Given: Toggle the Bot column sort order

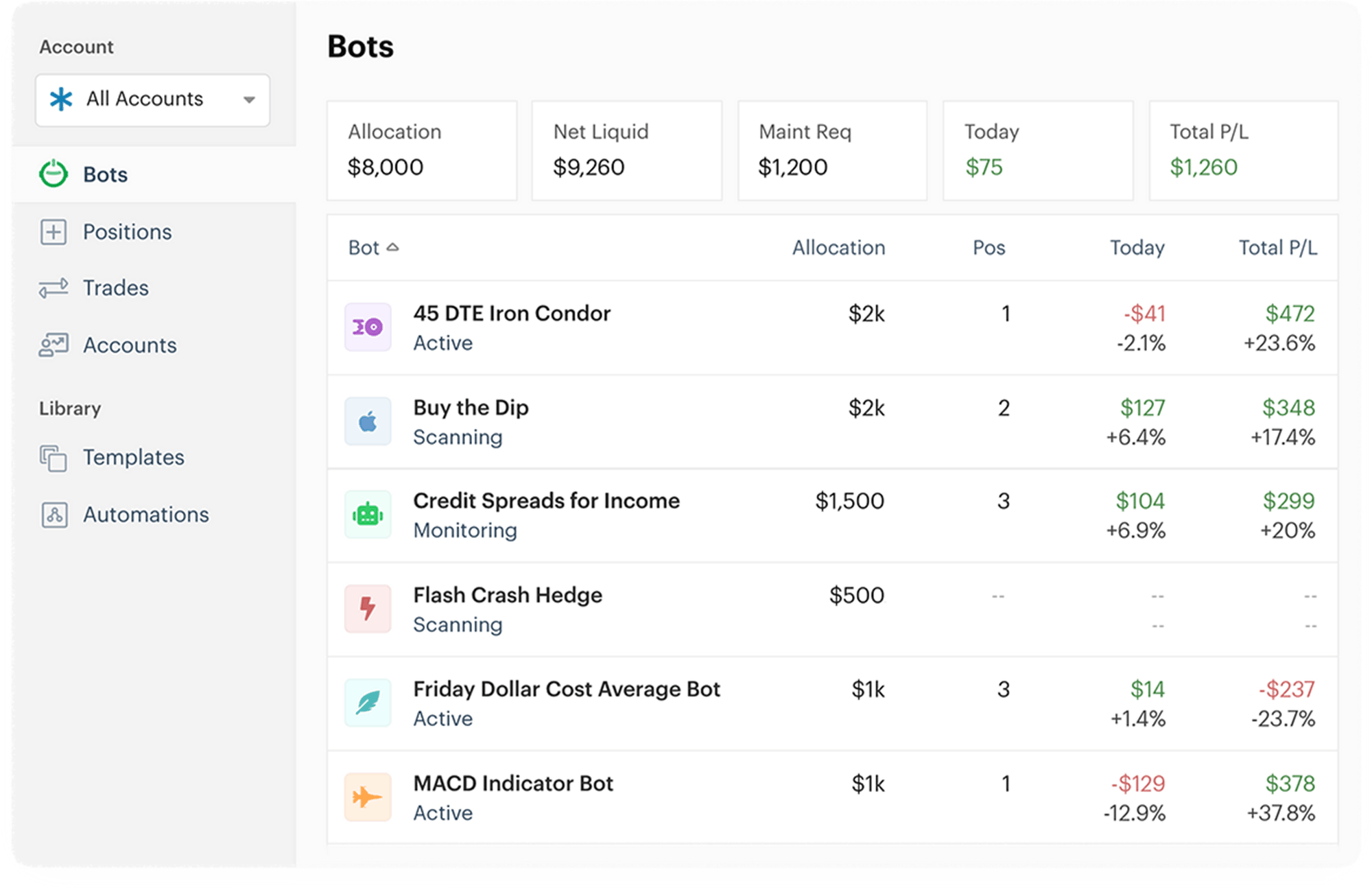Looking at the screenshot, I should (374, 248).
